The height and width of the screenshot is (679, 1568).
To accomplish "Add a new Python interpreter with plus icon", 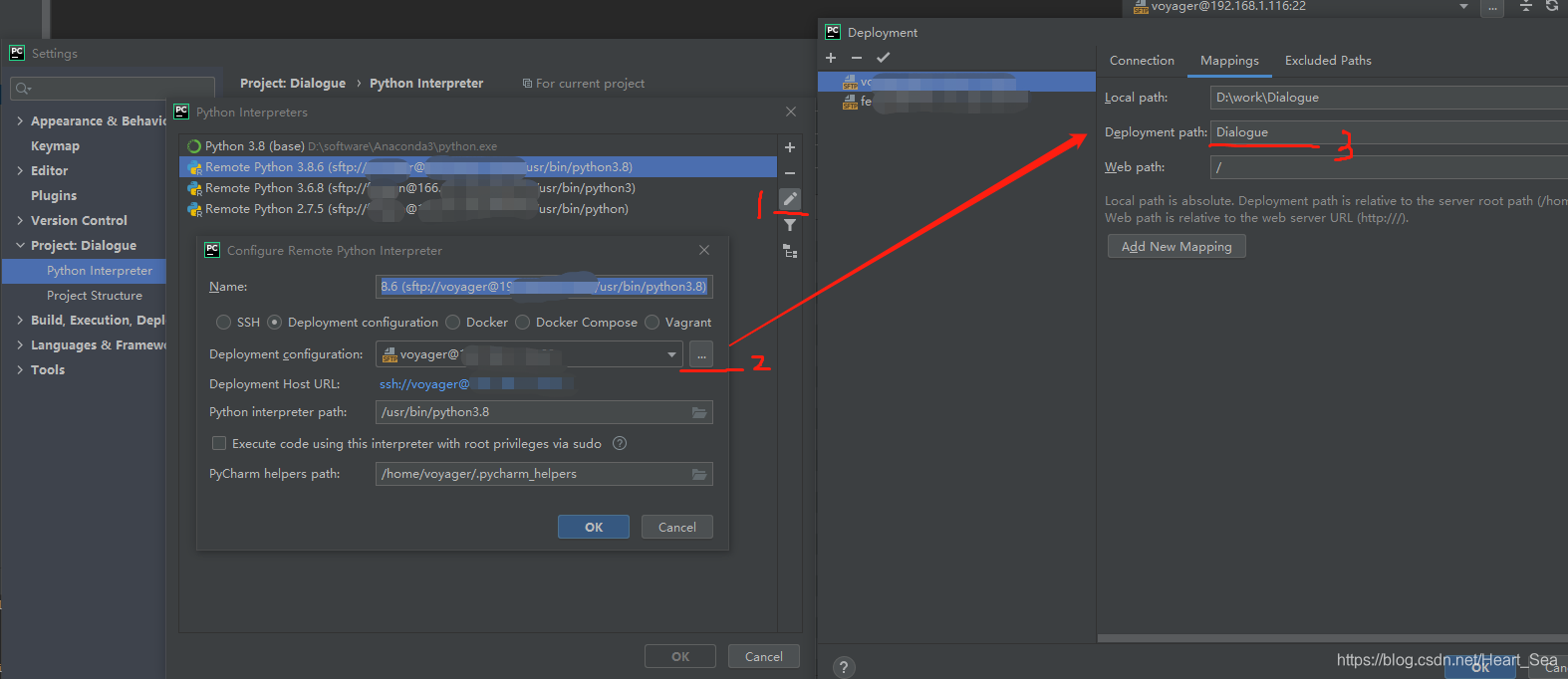I will pos(790,147).
